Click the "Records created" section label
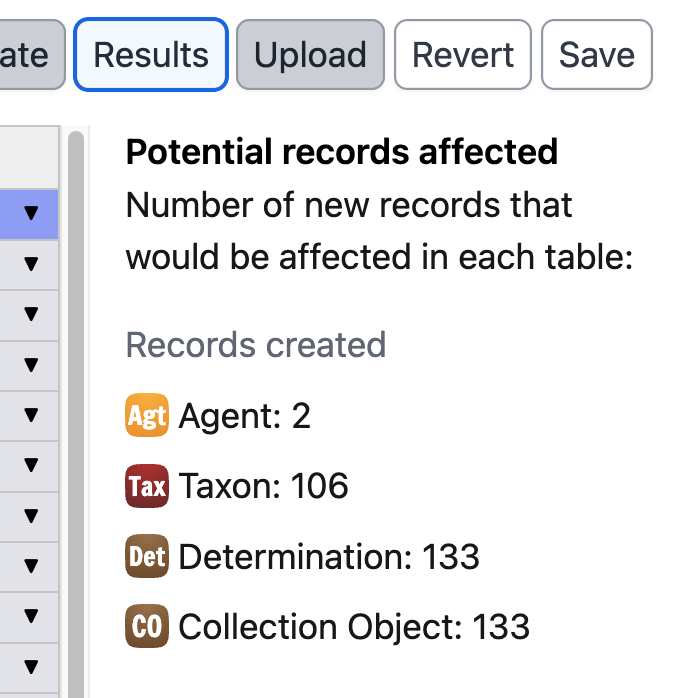The width and height of the screenshot is (676, 698). [x=255, y=345]
